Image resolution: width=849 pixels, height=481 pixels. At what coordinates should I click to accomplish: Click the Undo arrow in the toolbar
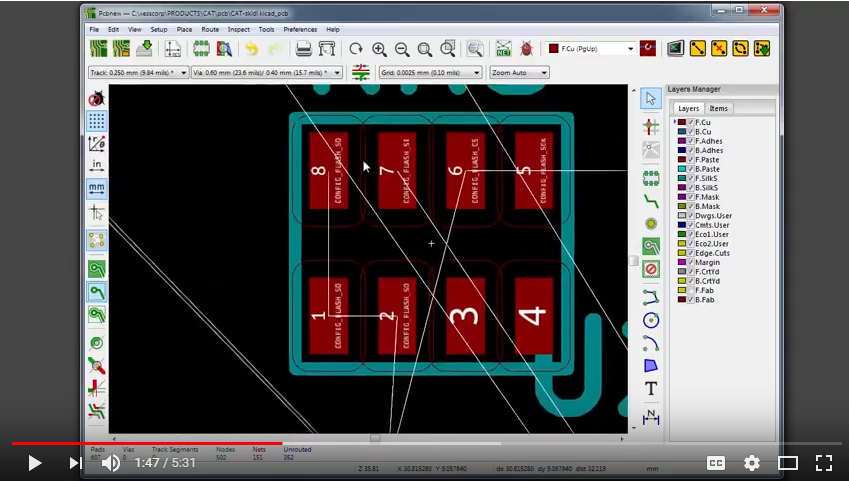[252, 49]
